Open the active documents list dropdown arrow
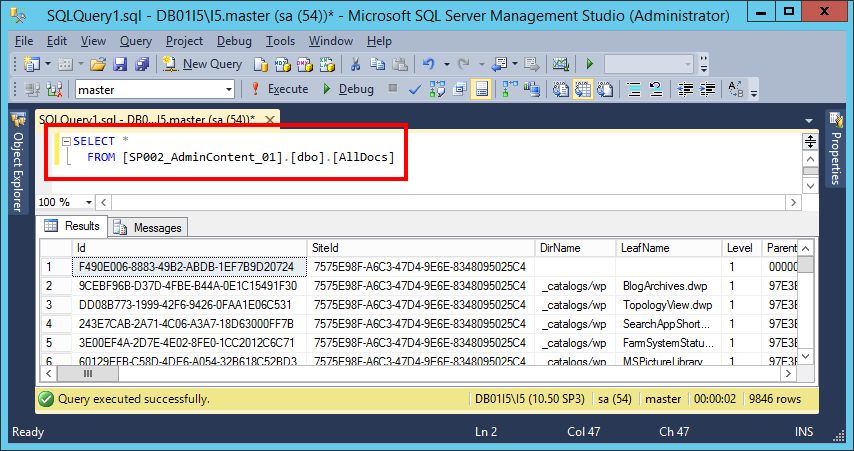 809,120
